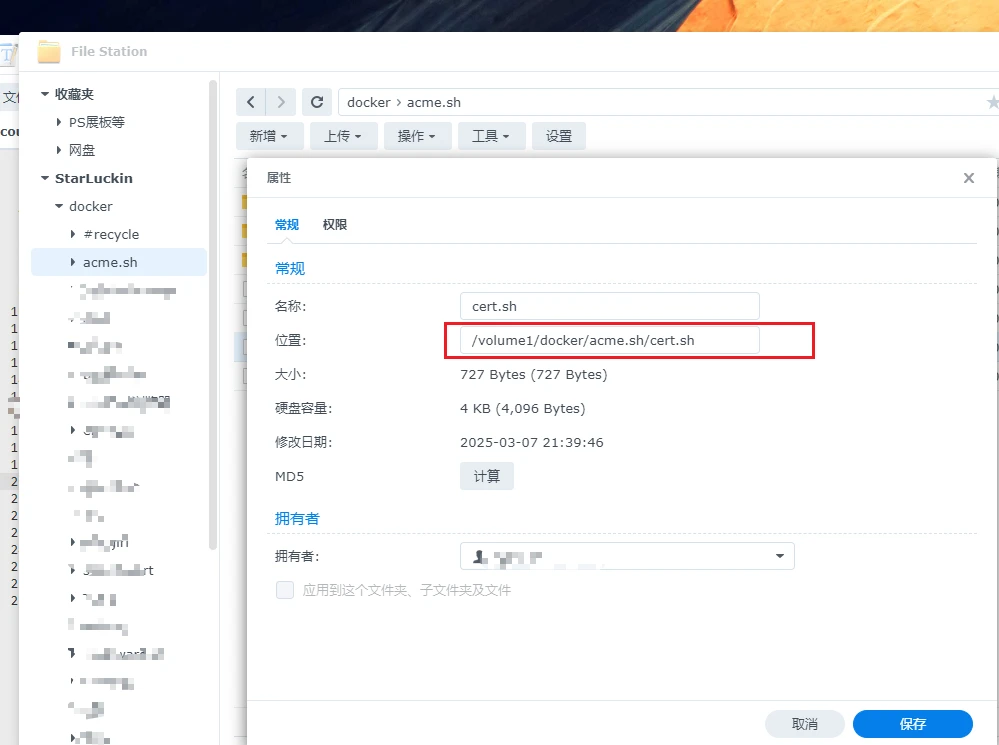Click the 收藏夹 label in the tree
Screen dimensions: 999x745
74,94
